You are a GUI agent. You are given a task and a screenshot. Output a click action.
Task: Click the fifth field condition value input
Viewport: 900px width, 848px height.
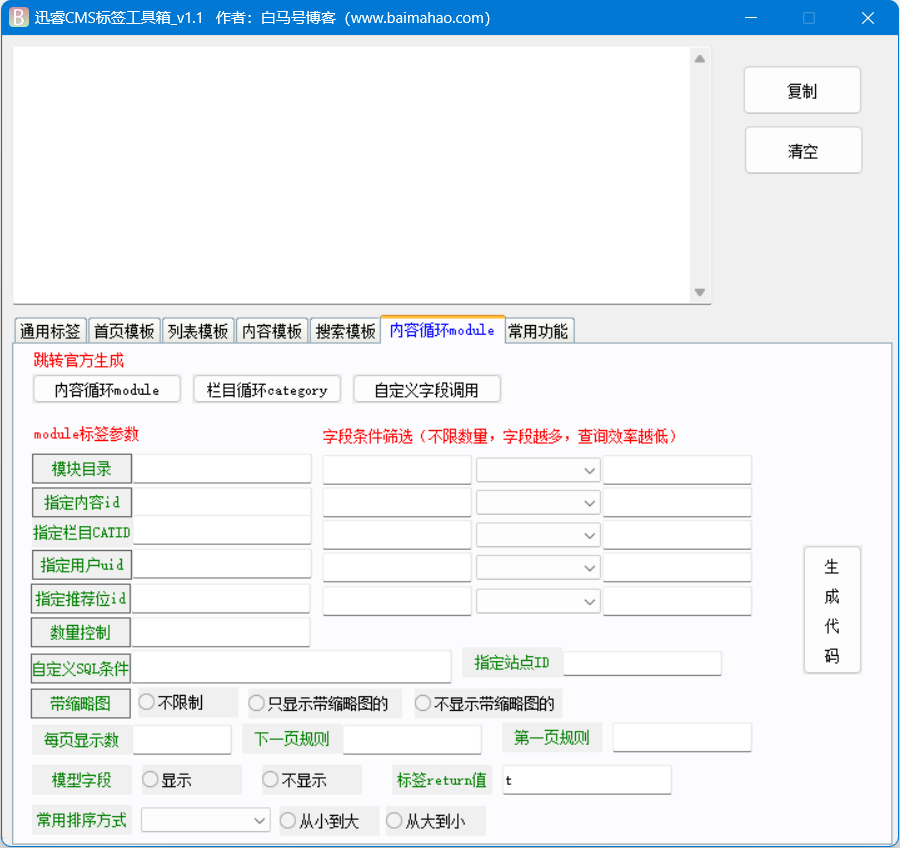tap(677, 601)
